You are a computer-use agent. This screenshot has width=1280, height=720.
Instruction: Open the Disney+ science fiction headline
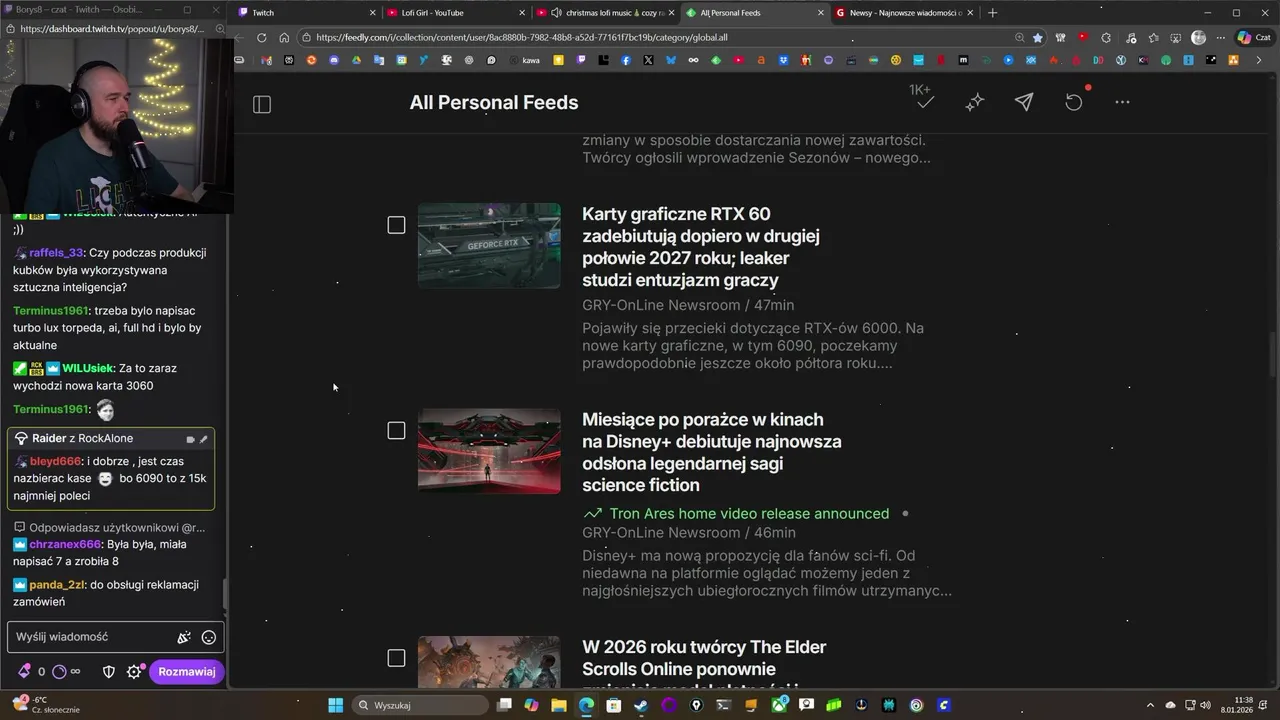712,452
